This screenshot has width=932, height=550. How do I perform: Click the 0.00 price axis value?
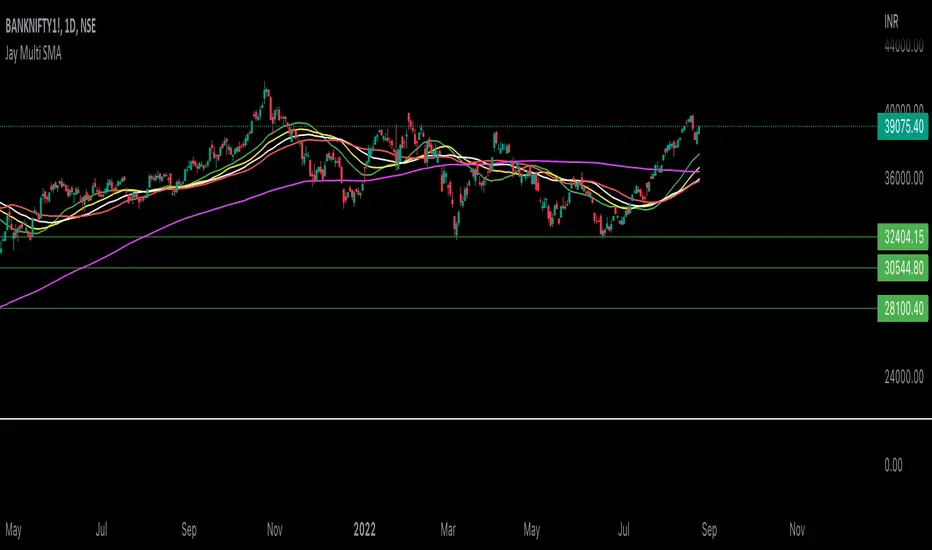coord(893,465)
